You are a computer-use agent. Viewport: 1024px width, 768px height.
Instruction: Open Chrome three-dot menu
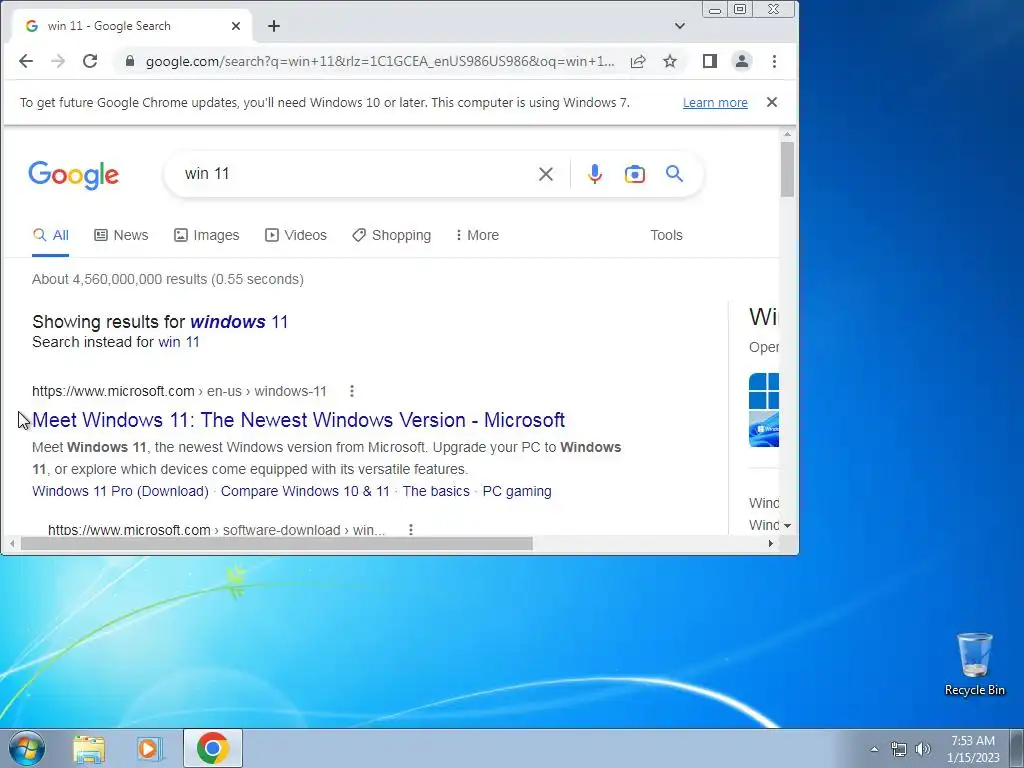tap(775, 61)
